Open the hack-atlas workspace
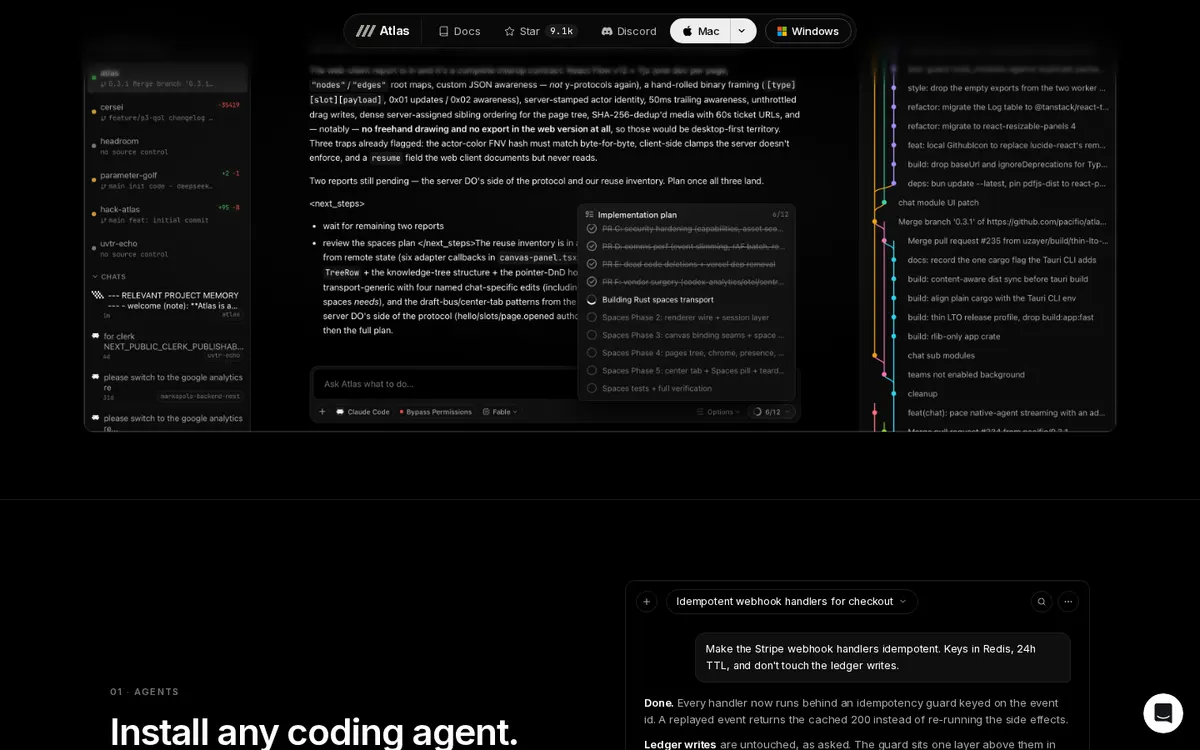This screenshot has width=1200, height=750. (x=166, y=214)
